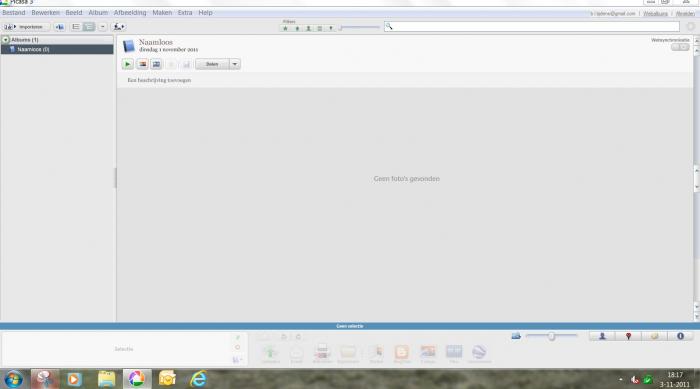700x389 pixels.
Task: Create a photo collage icon under album title
Action: 142,64
